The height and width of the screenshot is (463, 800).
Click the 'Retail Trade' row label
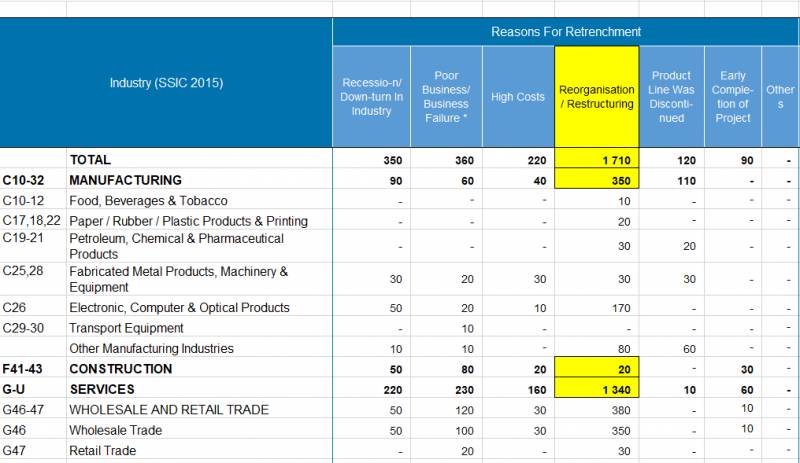click(x=102, y=451)
